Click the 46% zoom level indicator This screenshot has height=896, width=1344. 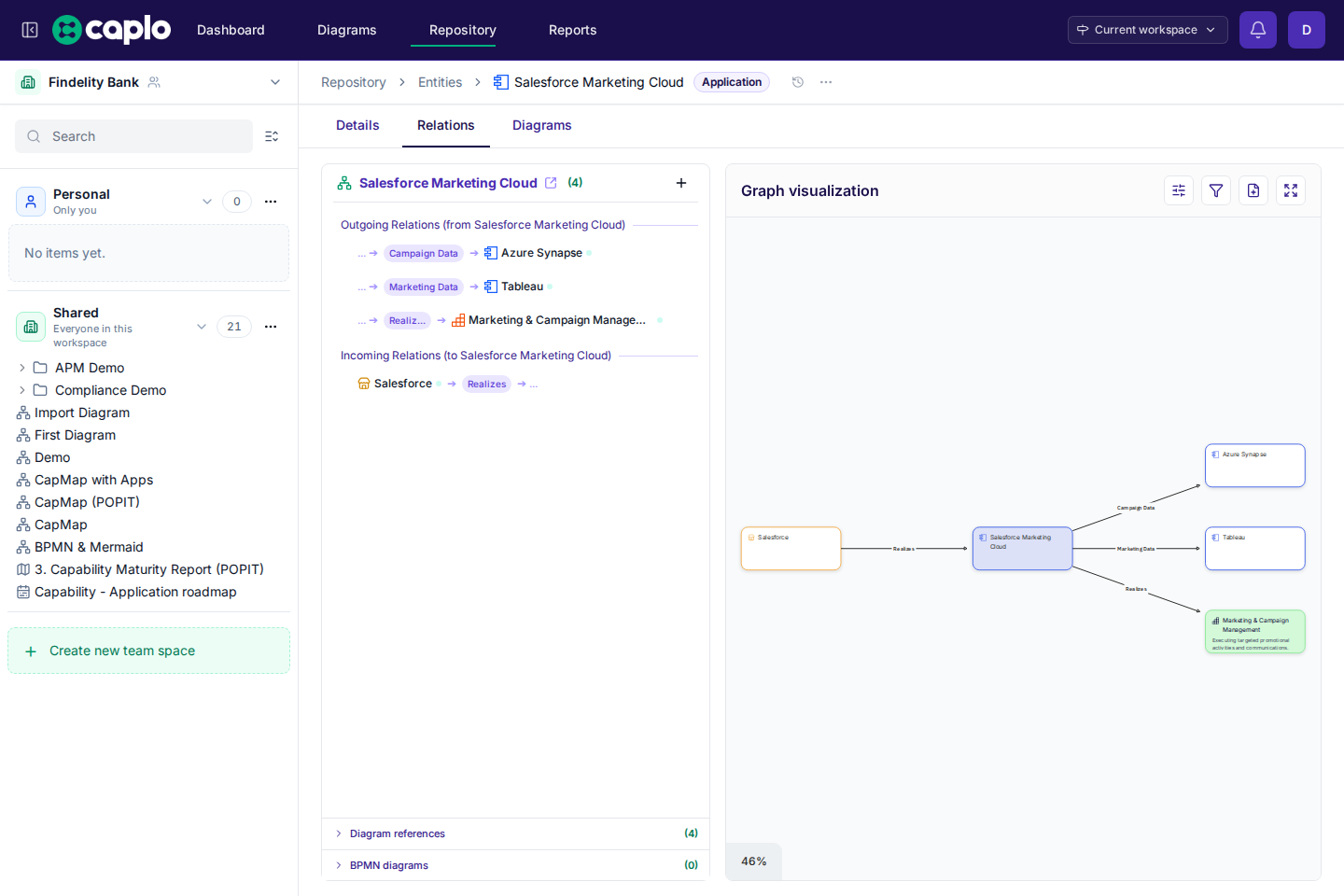754,861
